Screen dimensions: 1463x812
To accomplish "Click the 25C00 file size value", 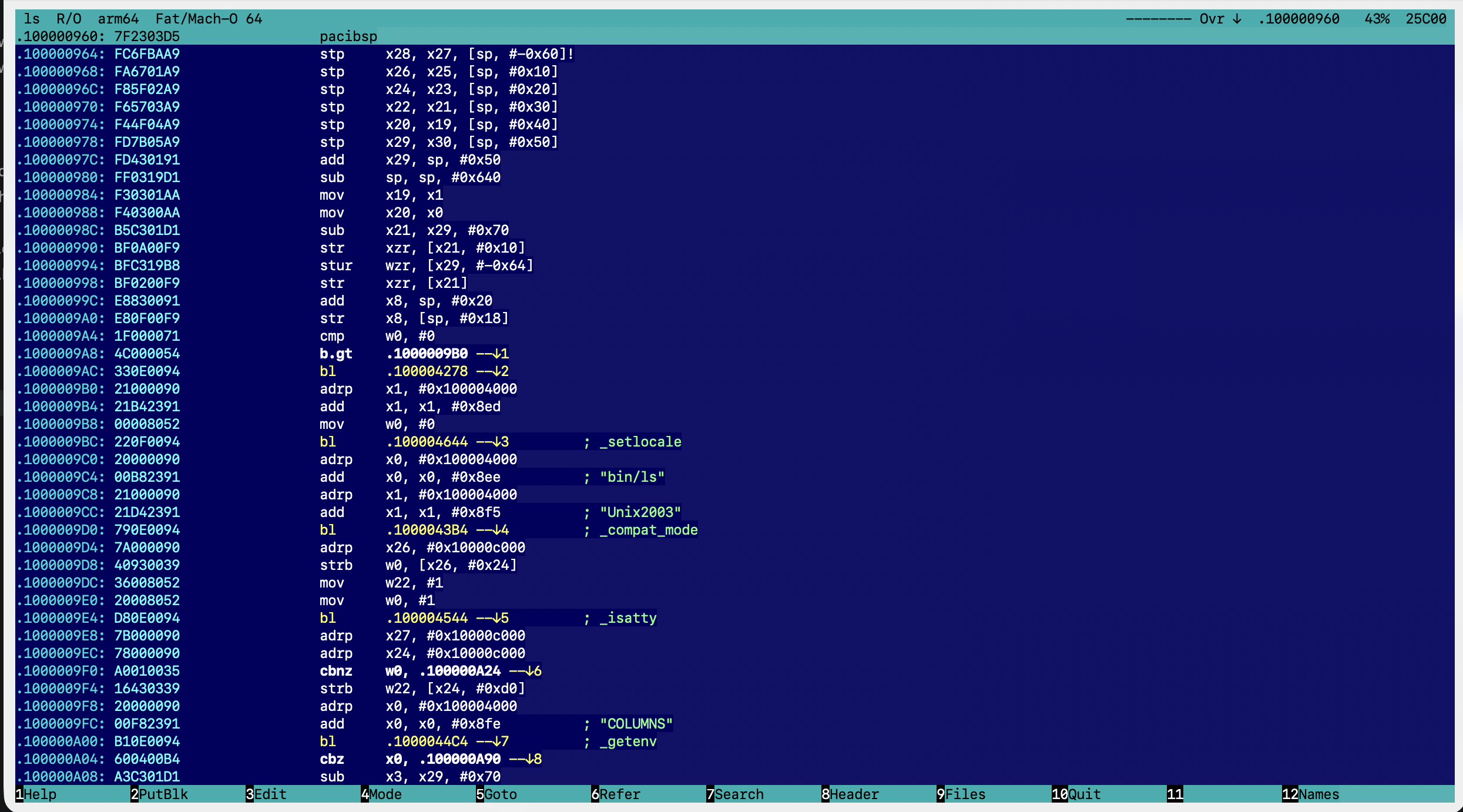I will [1425, 19].
